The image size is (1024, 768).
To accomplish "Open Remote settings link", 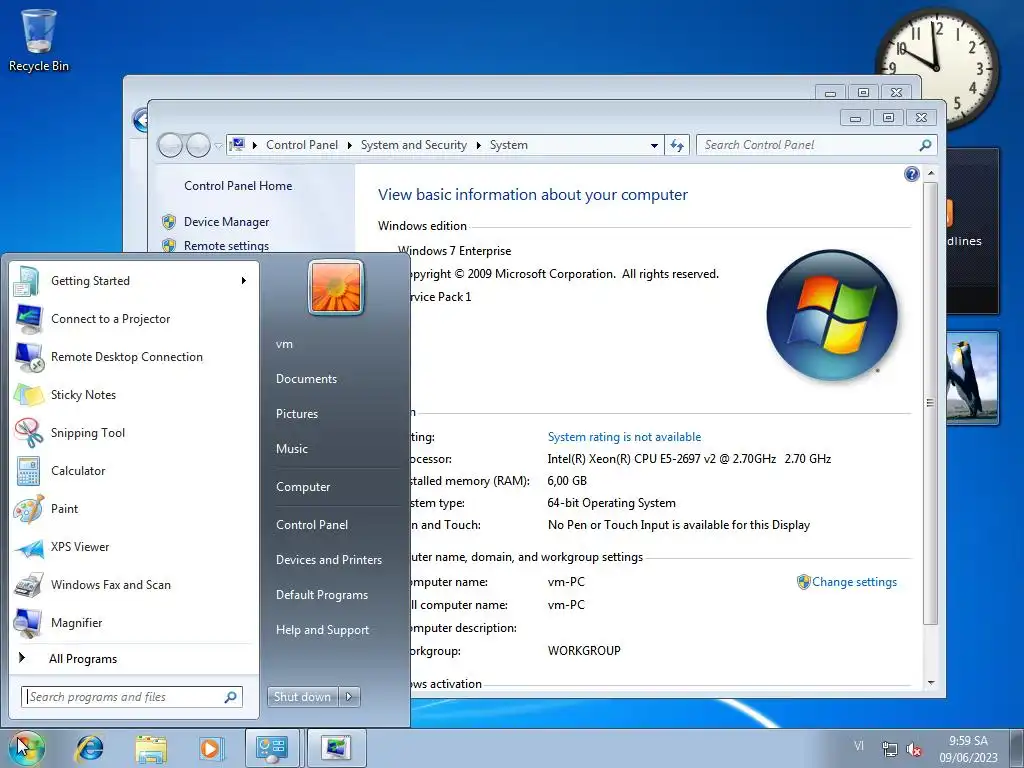I will (x=226, y=246).
